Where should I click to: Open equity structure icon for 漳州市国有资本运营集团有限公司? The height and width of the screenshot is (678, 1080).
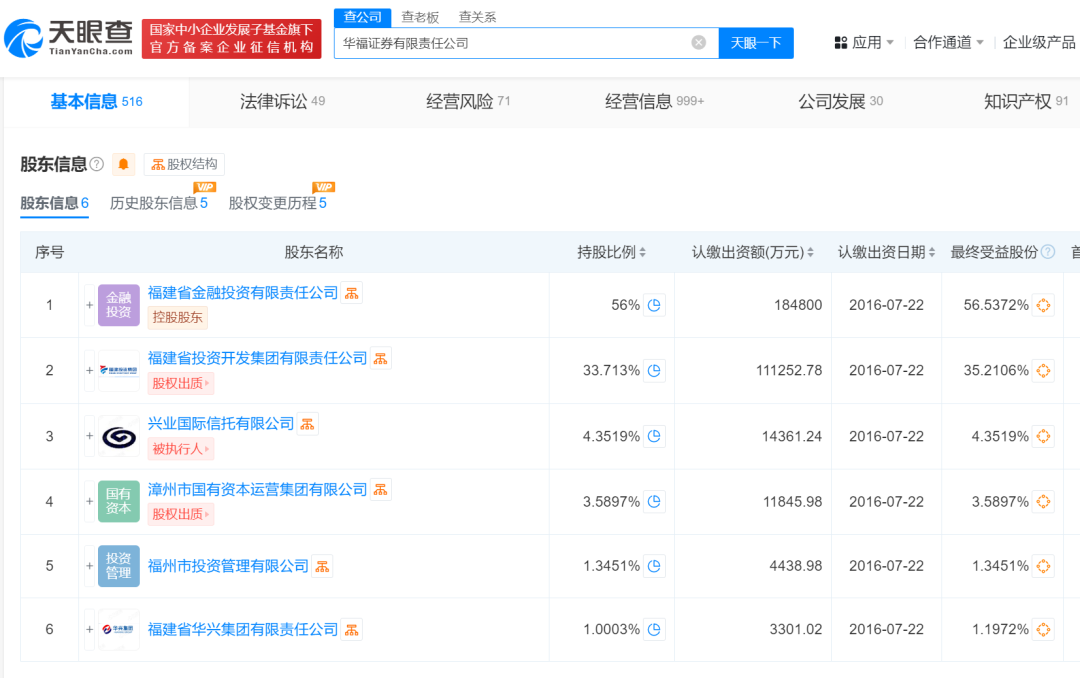pyautogui.click(x=381, y=489)
